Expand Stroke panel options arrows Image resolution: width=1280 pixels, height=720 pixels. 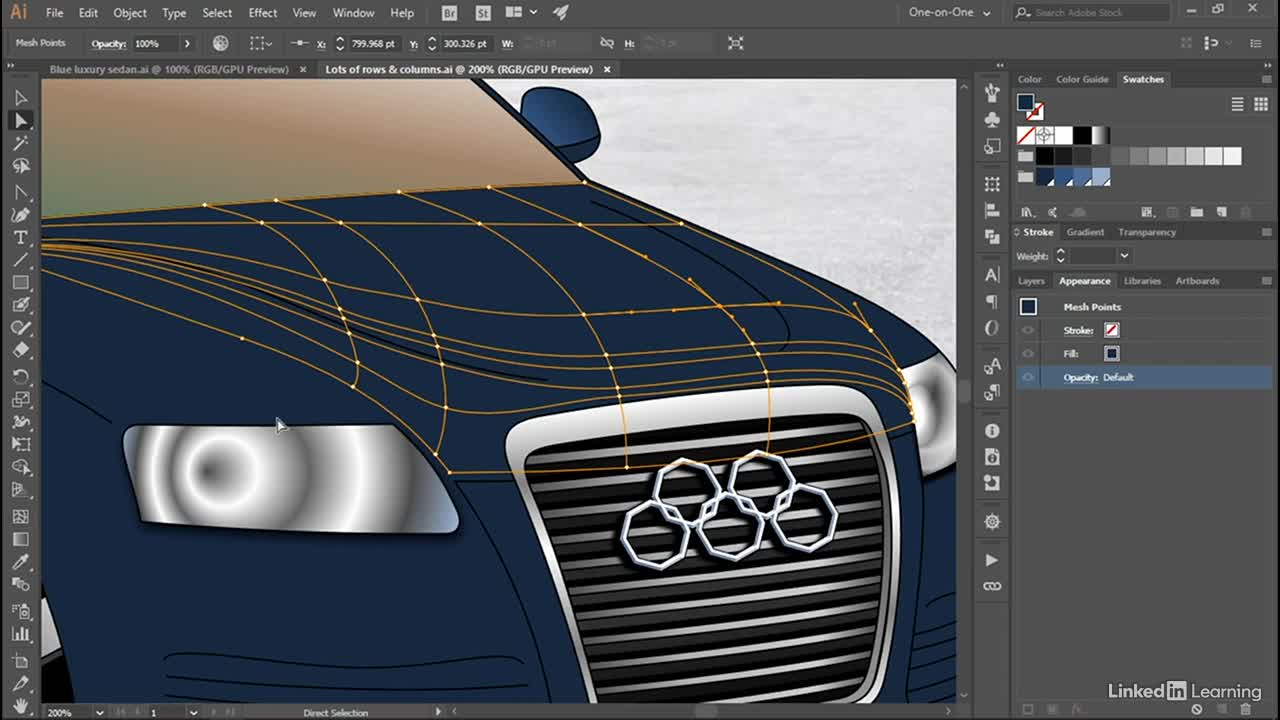point(1018,232)
